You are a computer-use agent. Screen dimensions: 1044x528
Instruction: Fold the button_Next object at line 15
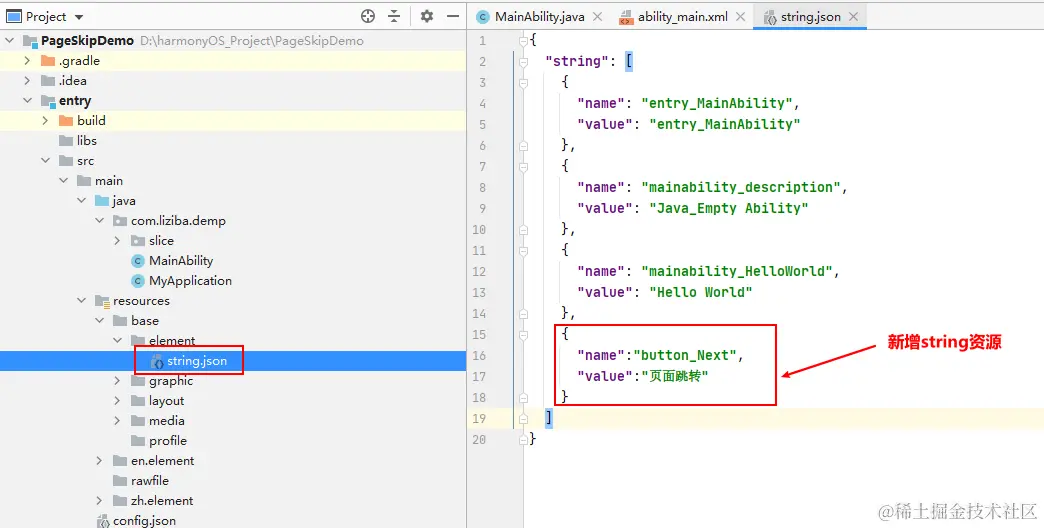tap(523, 334)
